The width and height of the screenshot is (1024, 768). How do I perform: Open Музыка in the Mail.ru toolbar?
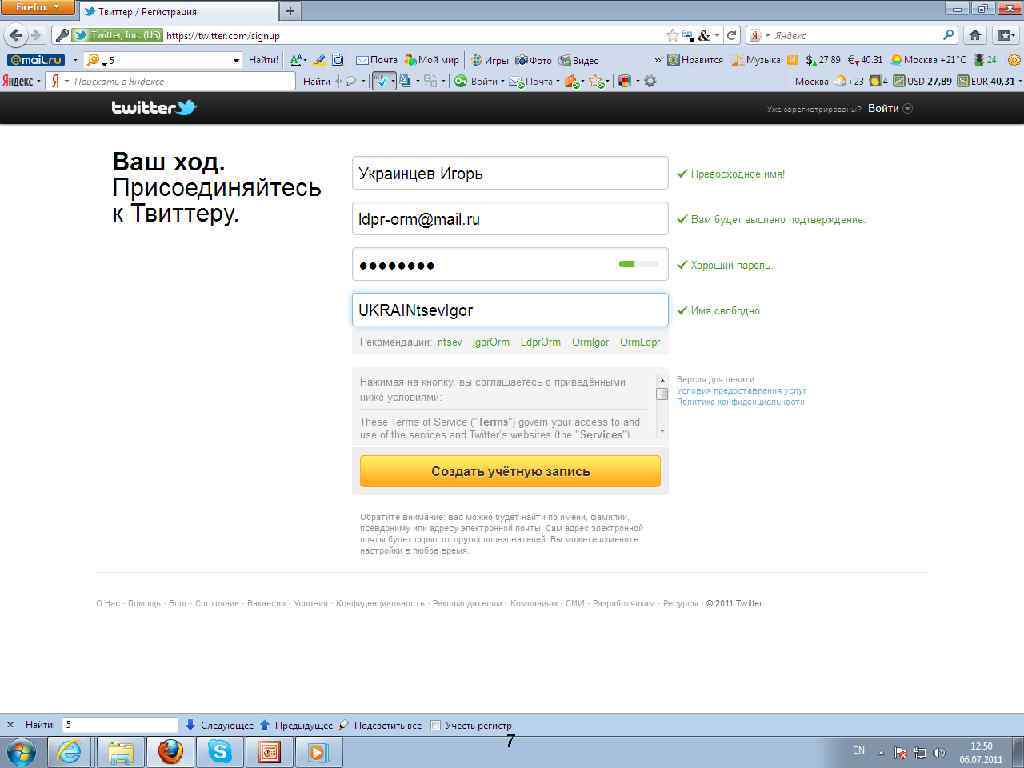pyautogui.click(x=756, y=60)
